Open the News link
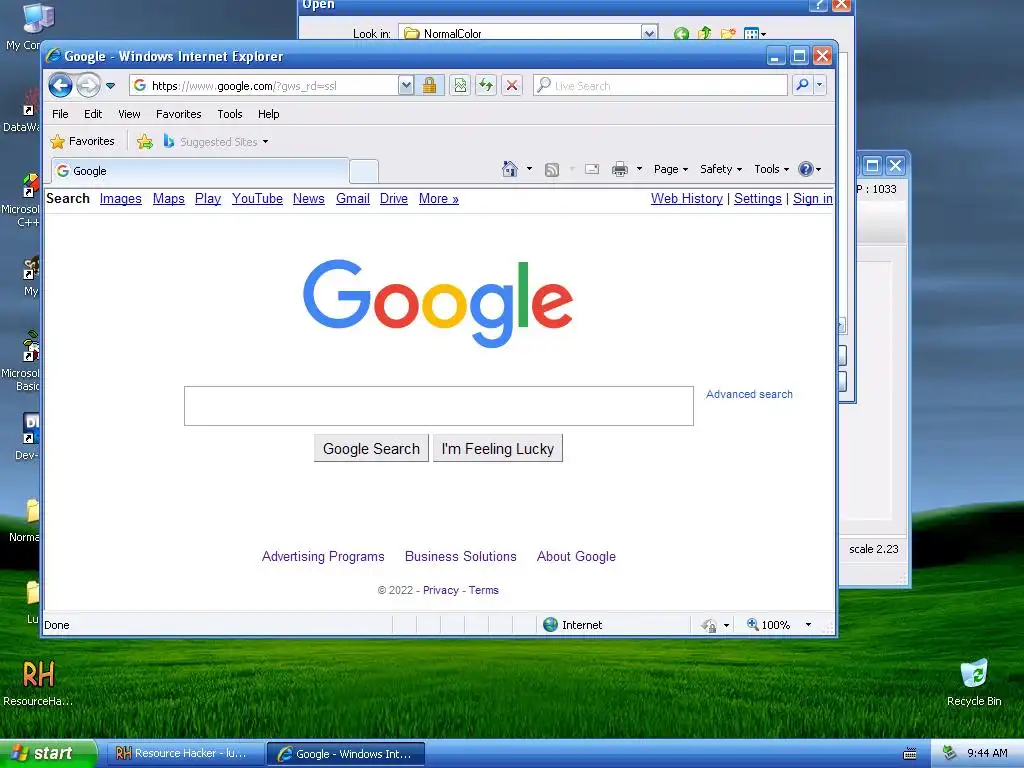The height and width of the screenshot is (768, 1024). pos(308,199)
